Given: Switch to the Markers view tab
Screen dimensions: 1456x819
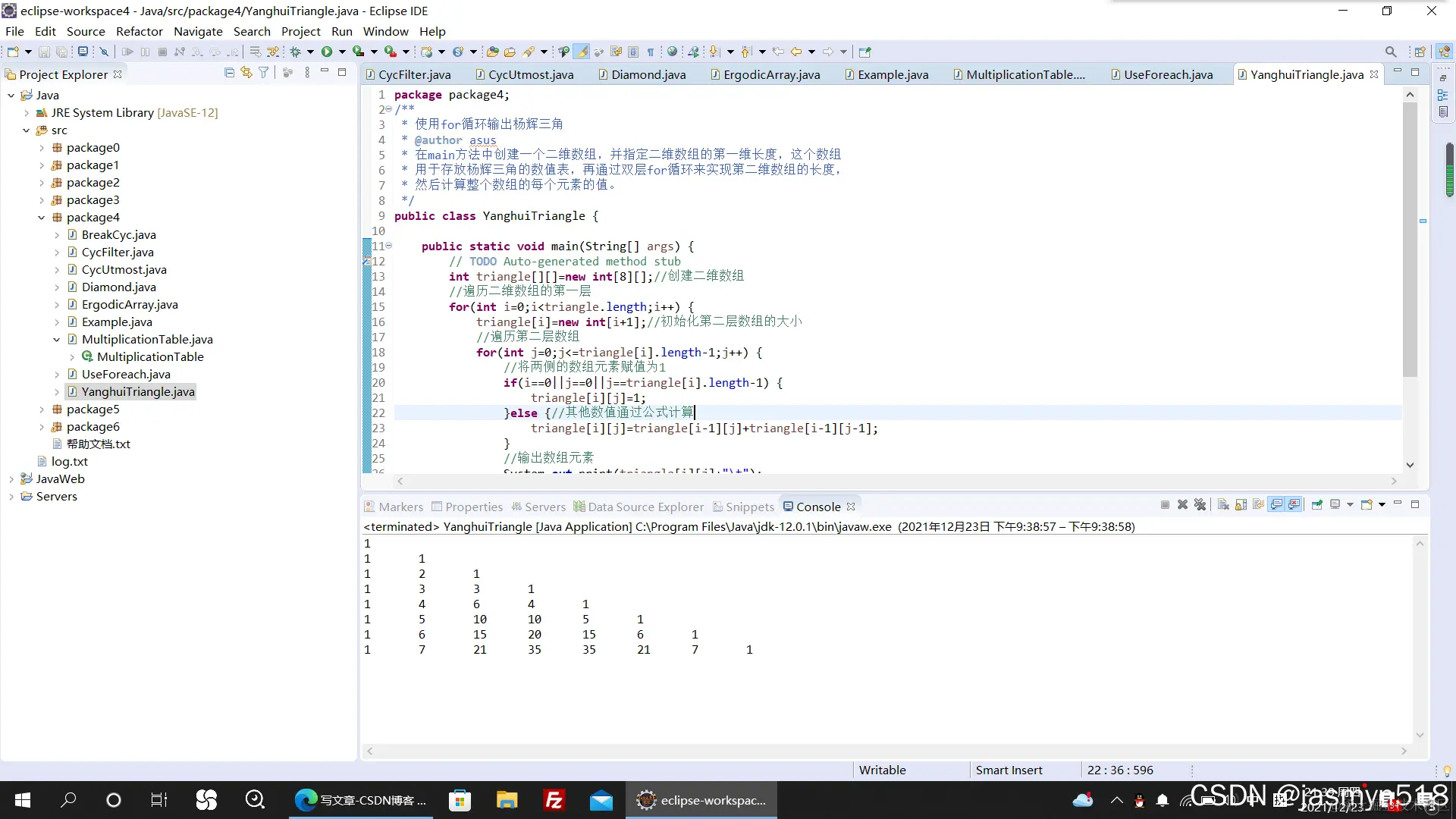Looking at the screenshot, I should click(394, 507).
